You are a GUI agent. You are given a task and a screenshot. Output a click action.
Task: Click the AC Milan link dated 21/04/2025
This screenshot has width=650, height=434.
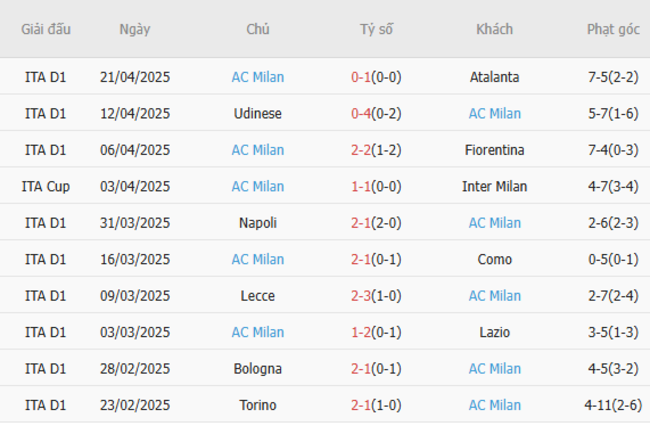pyautogui.click(x=257, y=77)
